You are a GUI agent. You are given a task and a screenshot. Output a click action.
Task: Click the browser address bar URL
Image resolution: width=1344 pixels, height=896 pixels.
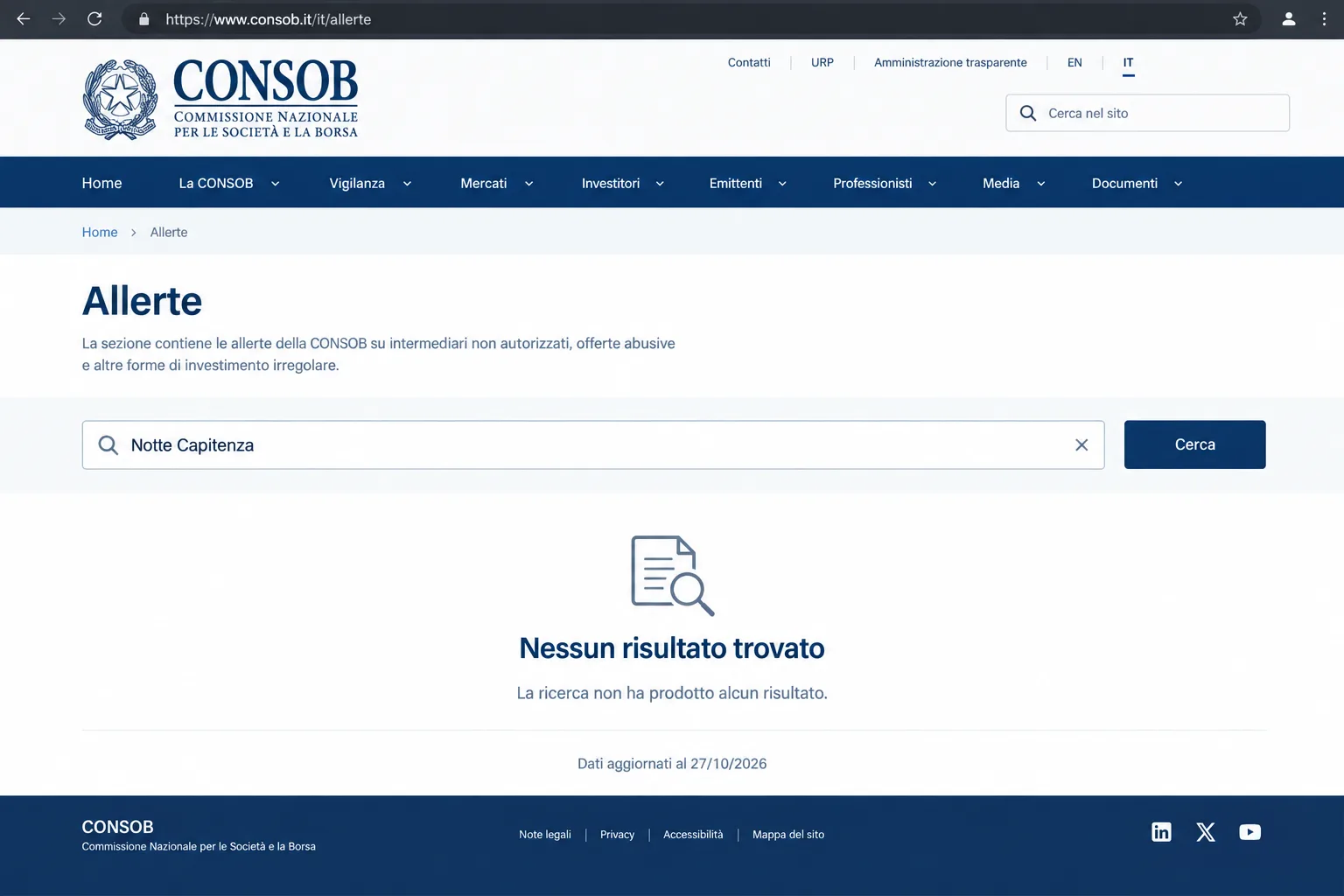coord(268,19)
